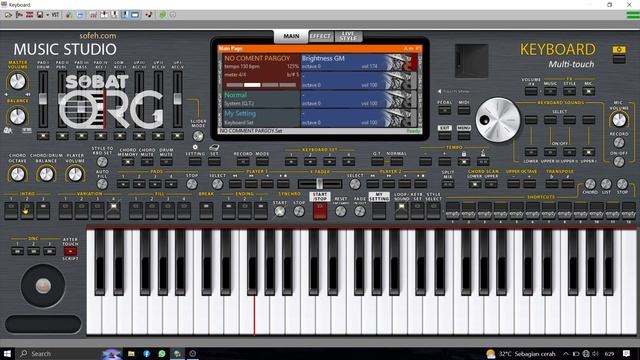Toggle Synchro Start knob

pyautogui.click(x=280, y=211)
